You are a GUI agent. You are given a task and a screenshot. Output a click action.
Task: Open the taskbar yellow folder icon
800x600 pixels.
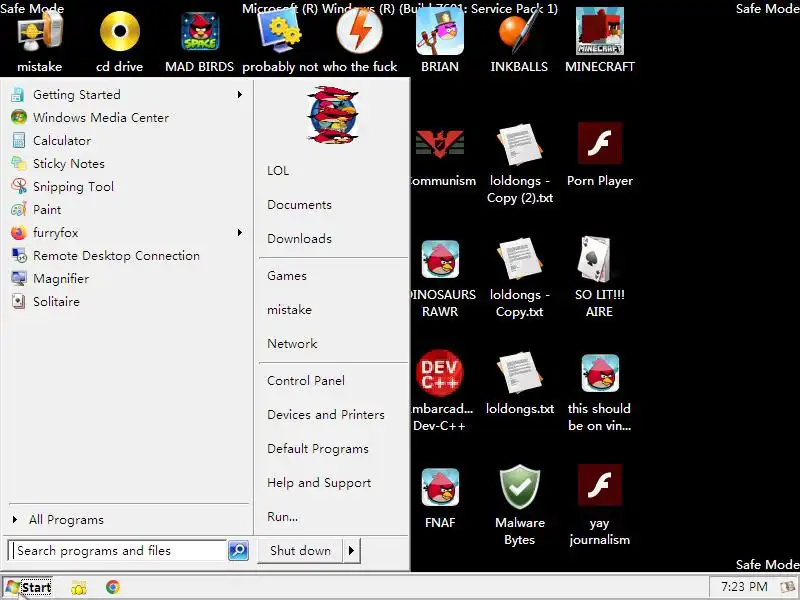coord(79,588)
